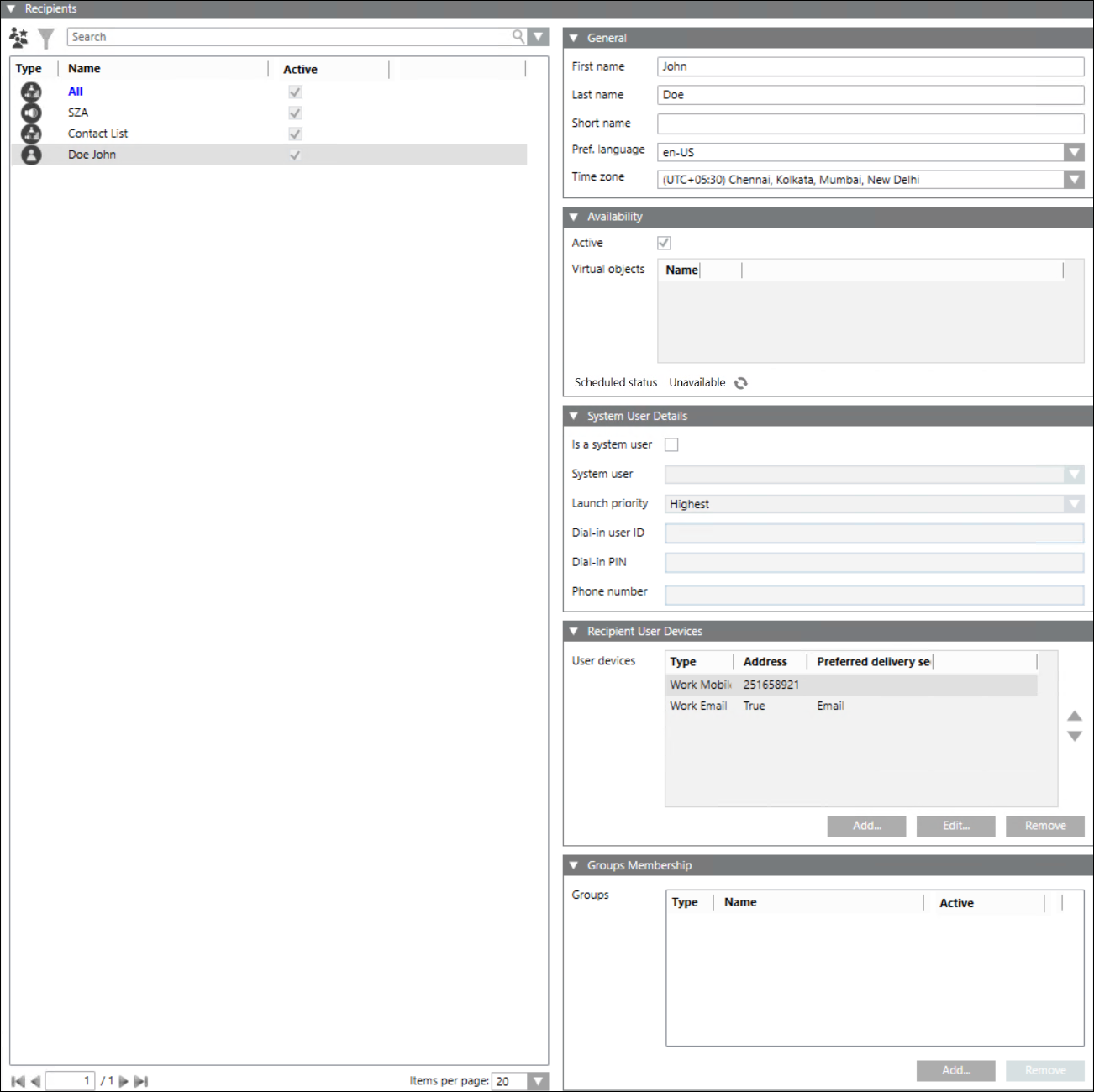Screen dimensions: 1094x1092
Task: Click Edit... button for user devices
Action: [955, 826]
